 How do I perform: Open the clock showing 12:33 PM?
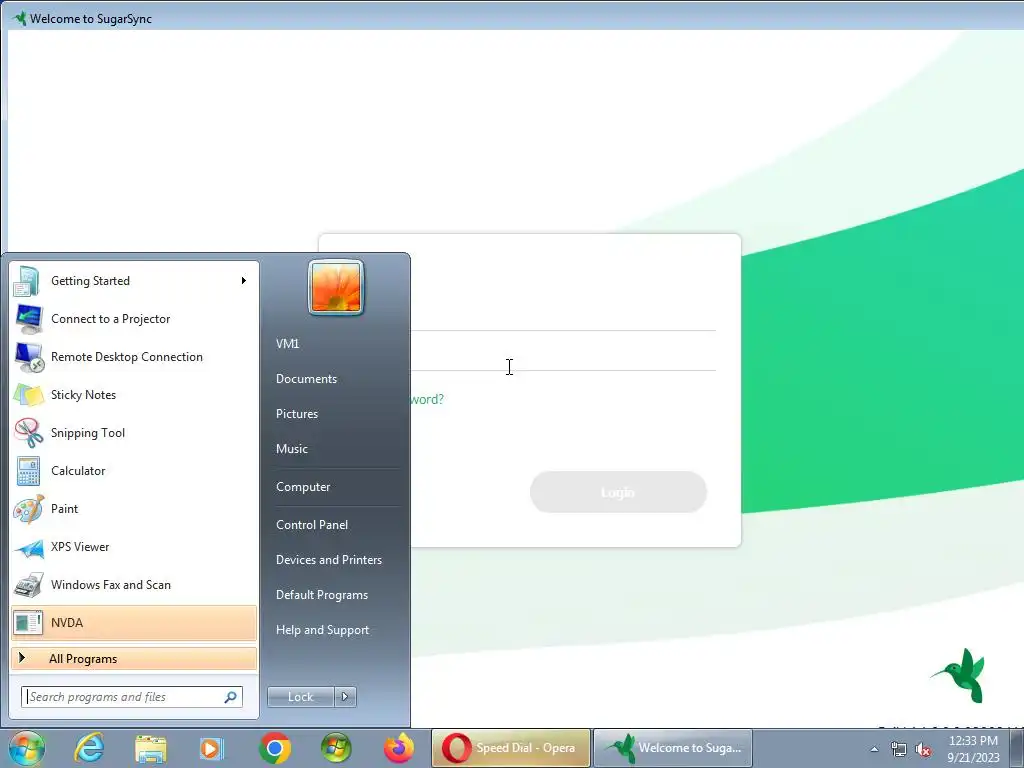[x=973, y=748]
